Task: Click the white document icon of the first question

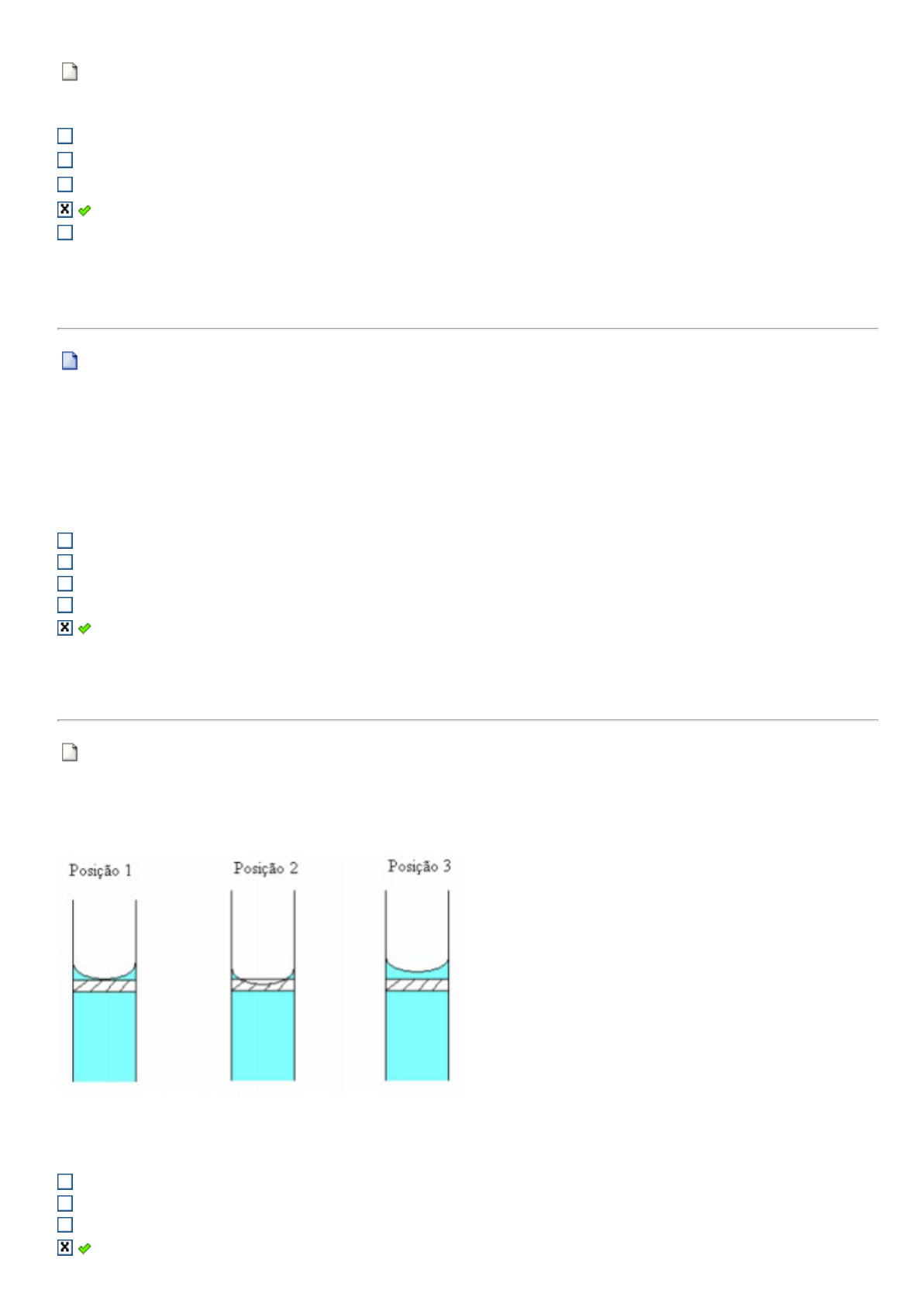Action: coord(70,72)
